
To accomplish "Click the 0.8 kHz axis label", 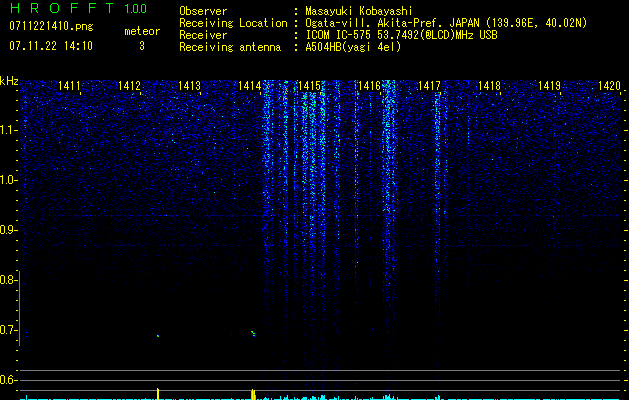I will [x=8, y=280].
